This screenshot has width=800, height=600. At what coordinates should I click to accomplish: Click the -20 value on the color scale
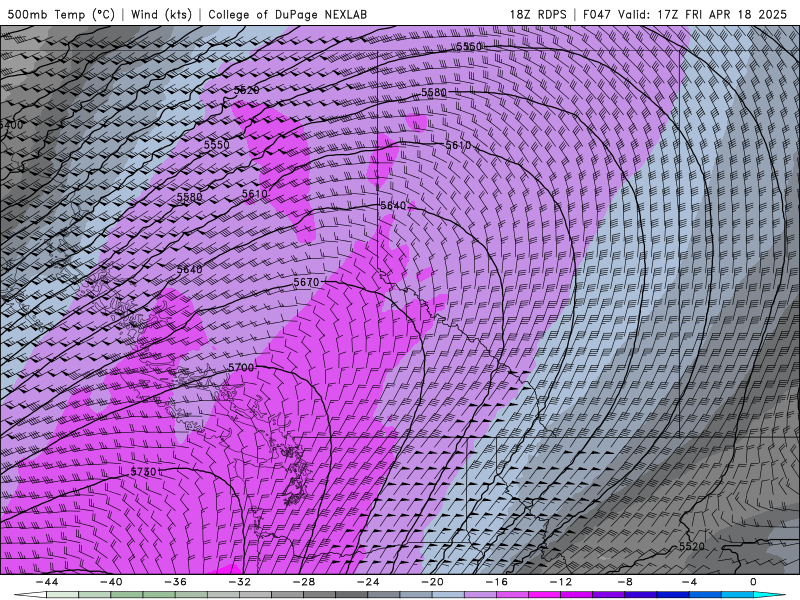click(x=432, y=582)
